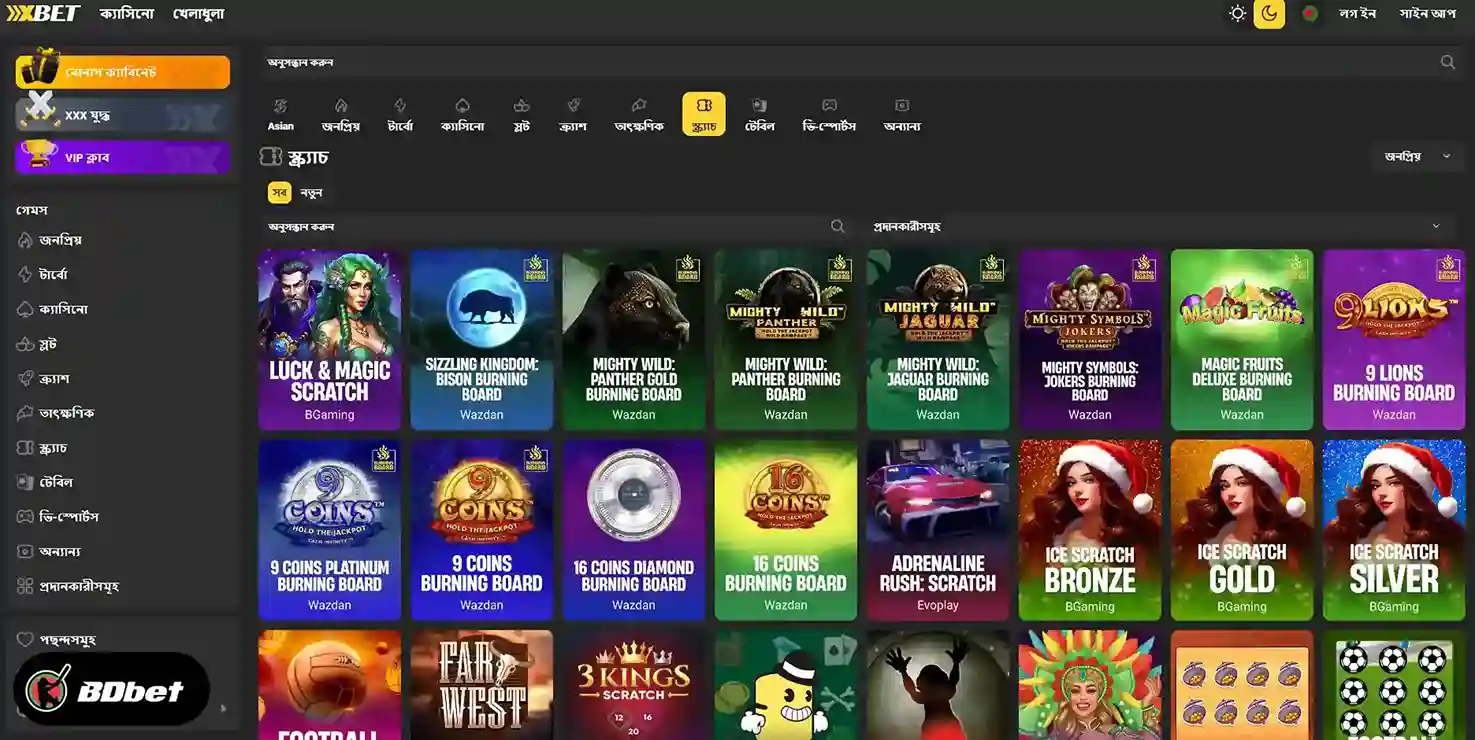The image size is (1475, 740).
Task: Open the ক্যাসিনো top menu
Action: coord(127,14)
